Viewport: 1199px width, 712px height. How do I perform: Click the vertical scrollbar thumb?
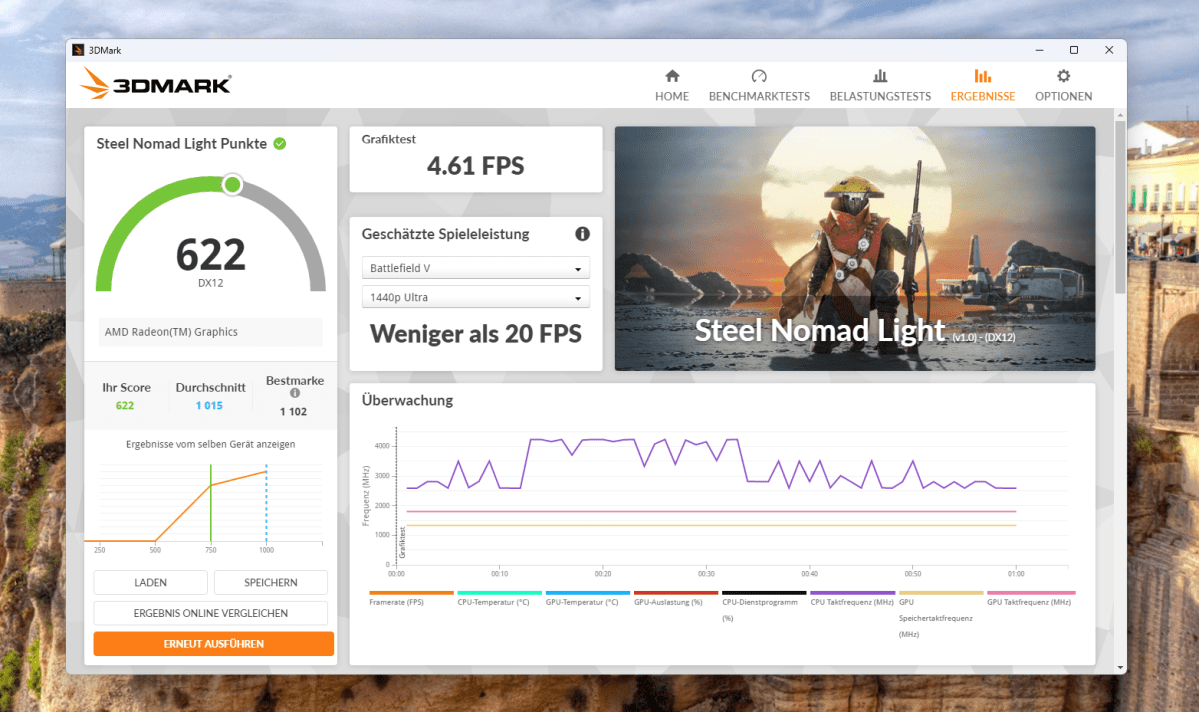coord(1120,206)
